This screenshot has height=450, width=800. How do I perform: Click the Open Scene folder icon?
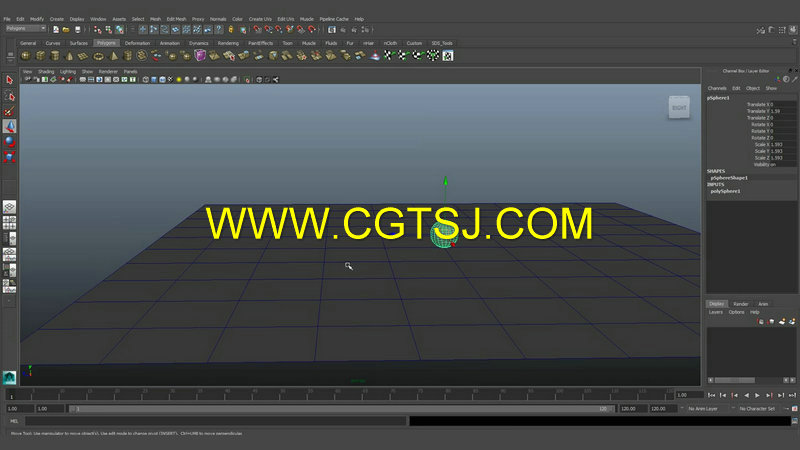click(x=66, y=30)
